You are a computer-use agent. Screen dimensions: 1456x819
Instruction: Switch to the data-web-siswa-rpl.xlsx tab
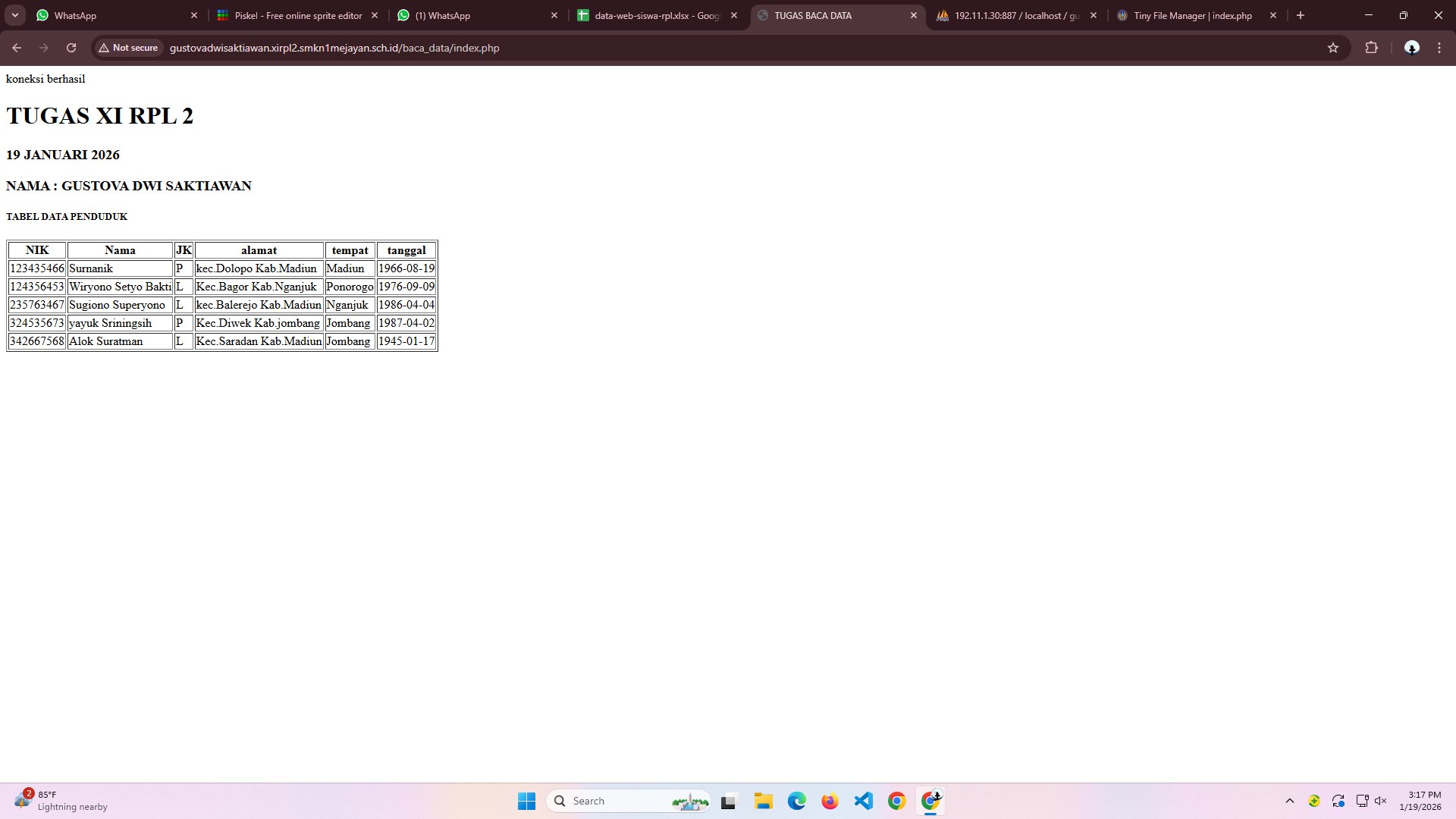click(x=656, y=15)
